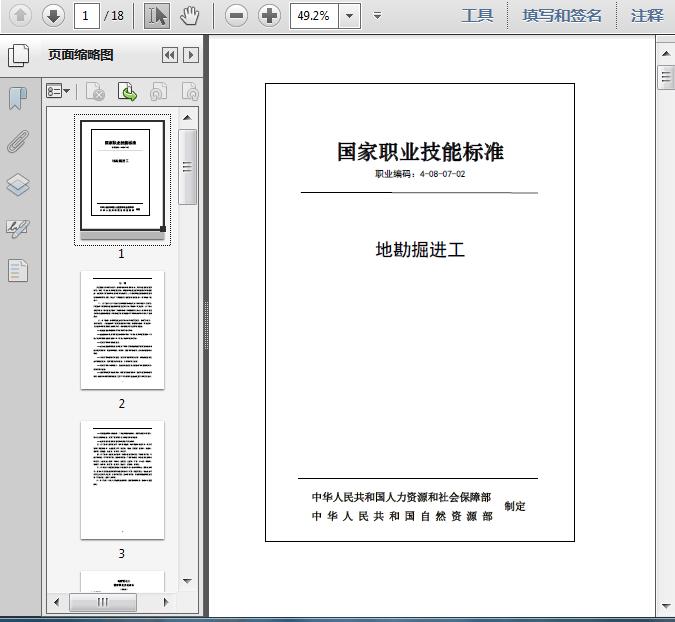The image size is (675, 622).
Task: Click text 中华人民共和国人力资源和社会保障部
Action: coord(402,497)
